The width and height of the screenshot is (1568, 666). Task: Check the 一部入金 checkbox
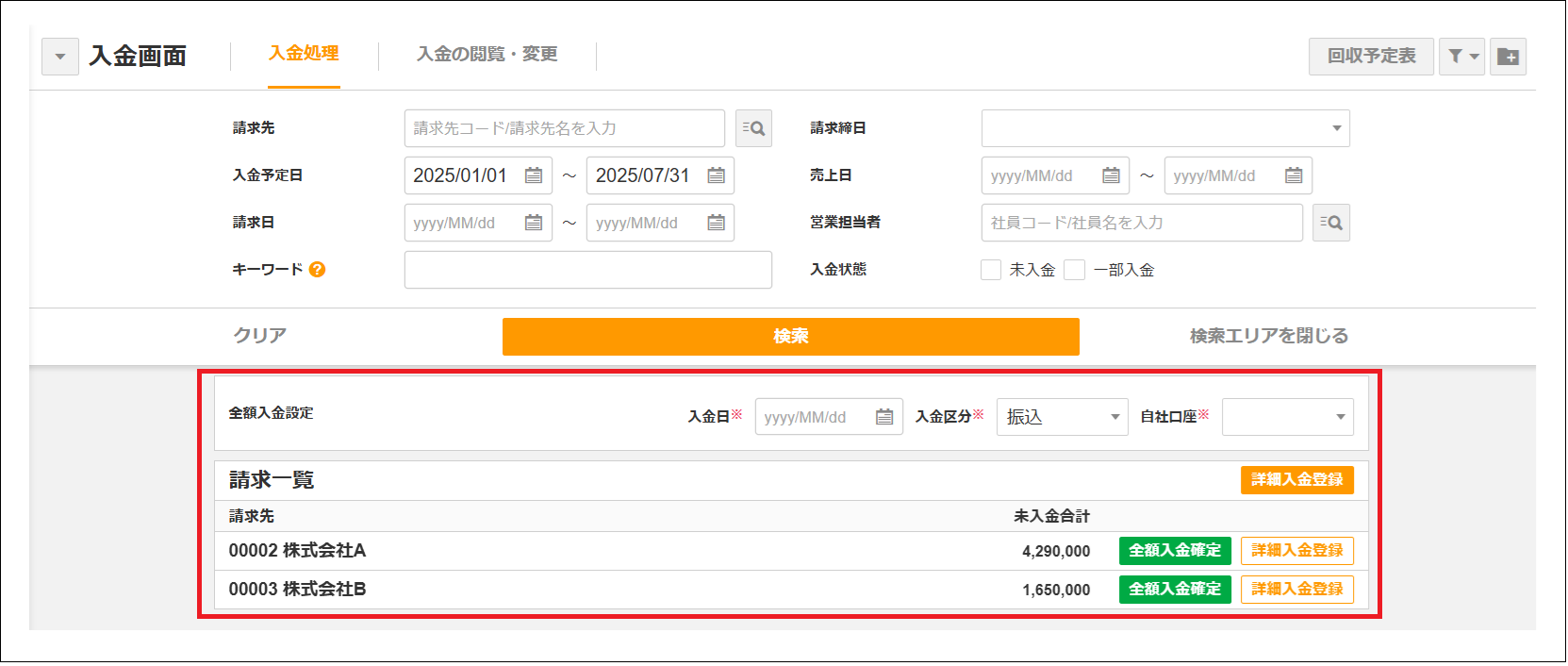point(1074,270)
